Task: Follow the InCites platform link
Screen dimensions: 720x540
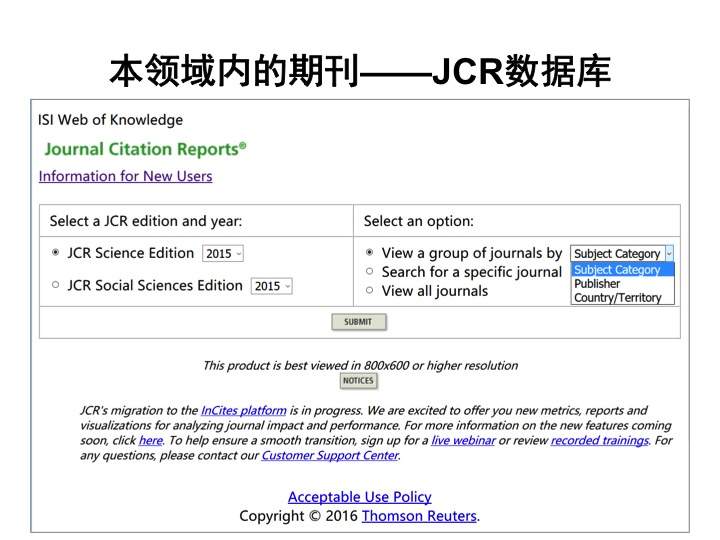Action: click(x=243, y=410)
